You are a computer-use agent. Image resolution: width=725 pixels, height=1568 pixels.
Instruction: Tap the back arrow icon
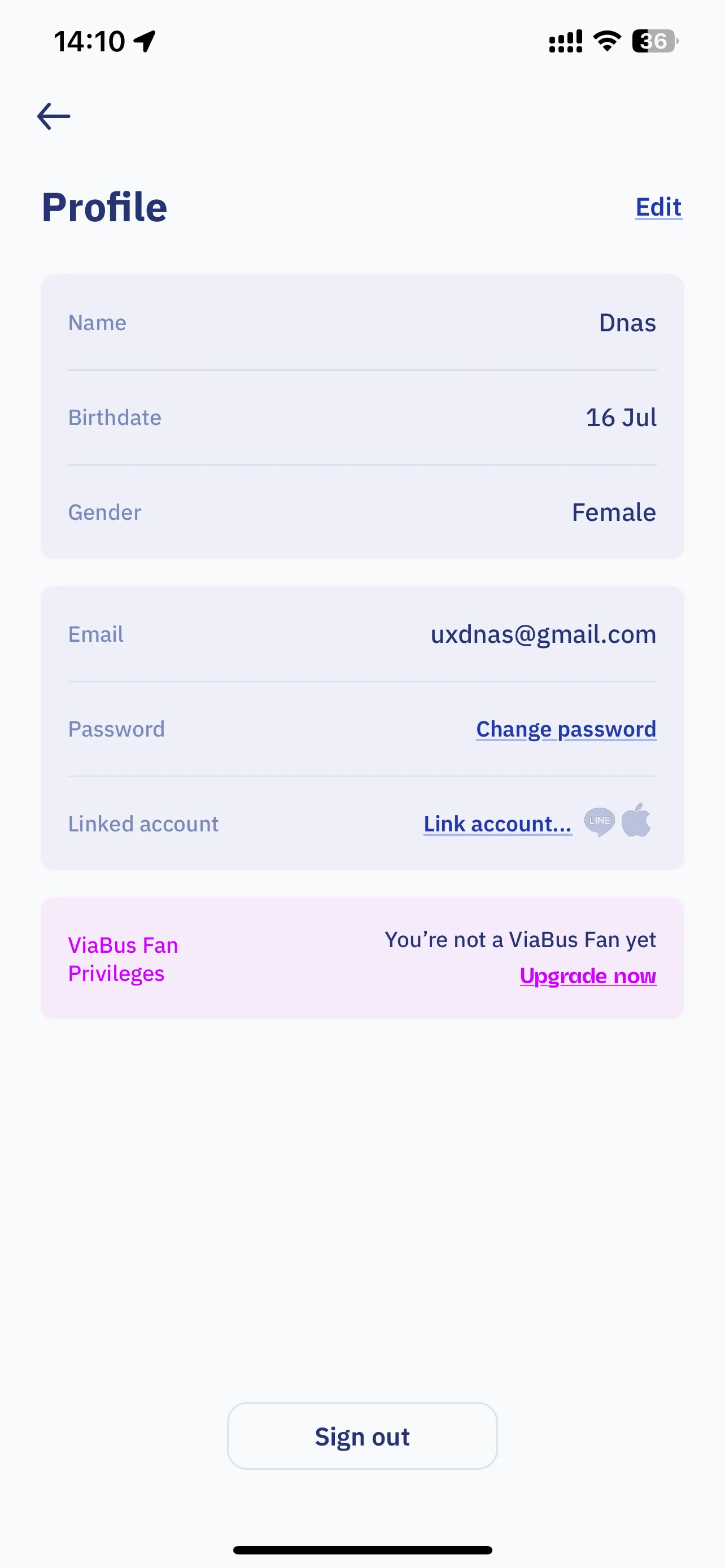54,116
